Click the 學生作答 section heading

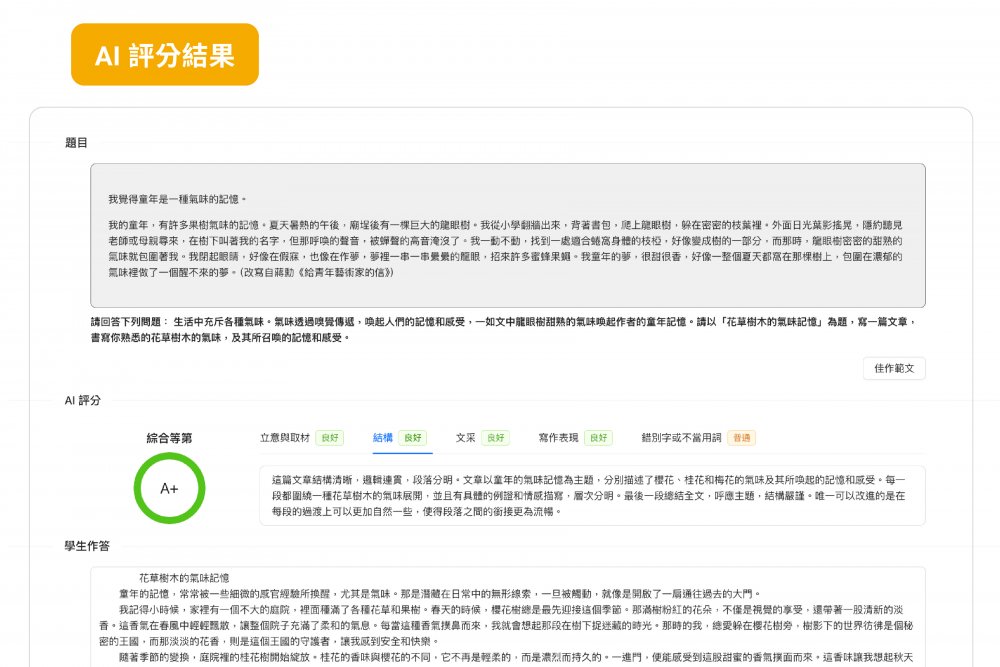pyautogui.click(x=87, y=546)
